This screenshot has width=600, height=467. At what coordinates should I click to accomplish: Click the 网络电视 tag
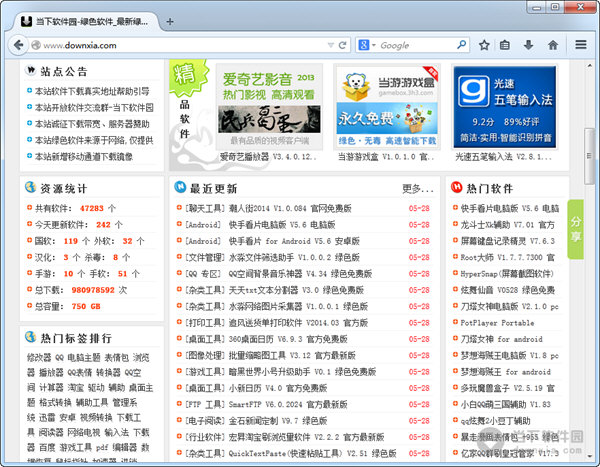point(83,432)
